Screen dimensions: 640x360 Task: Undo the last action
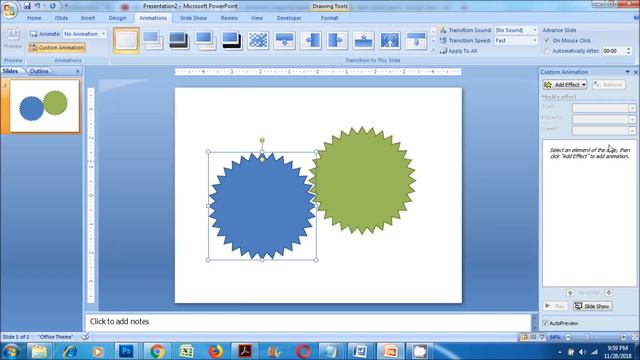(x=37, y=6)
